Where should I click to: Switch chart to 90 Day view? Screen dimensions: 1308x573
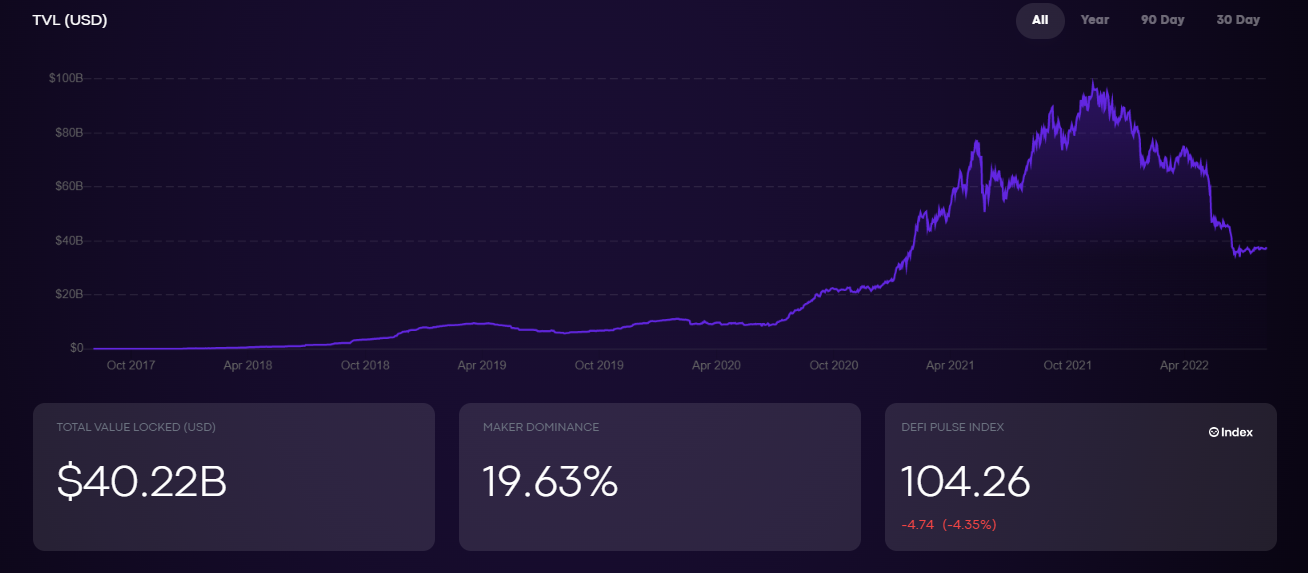point(1162,20)
